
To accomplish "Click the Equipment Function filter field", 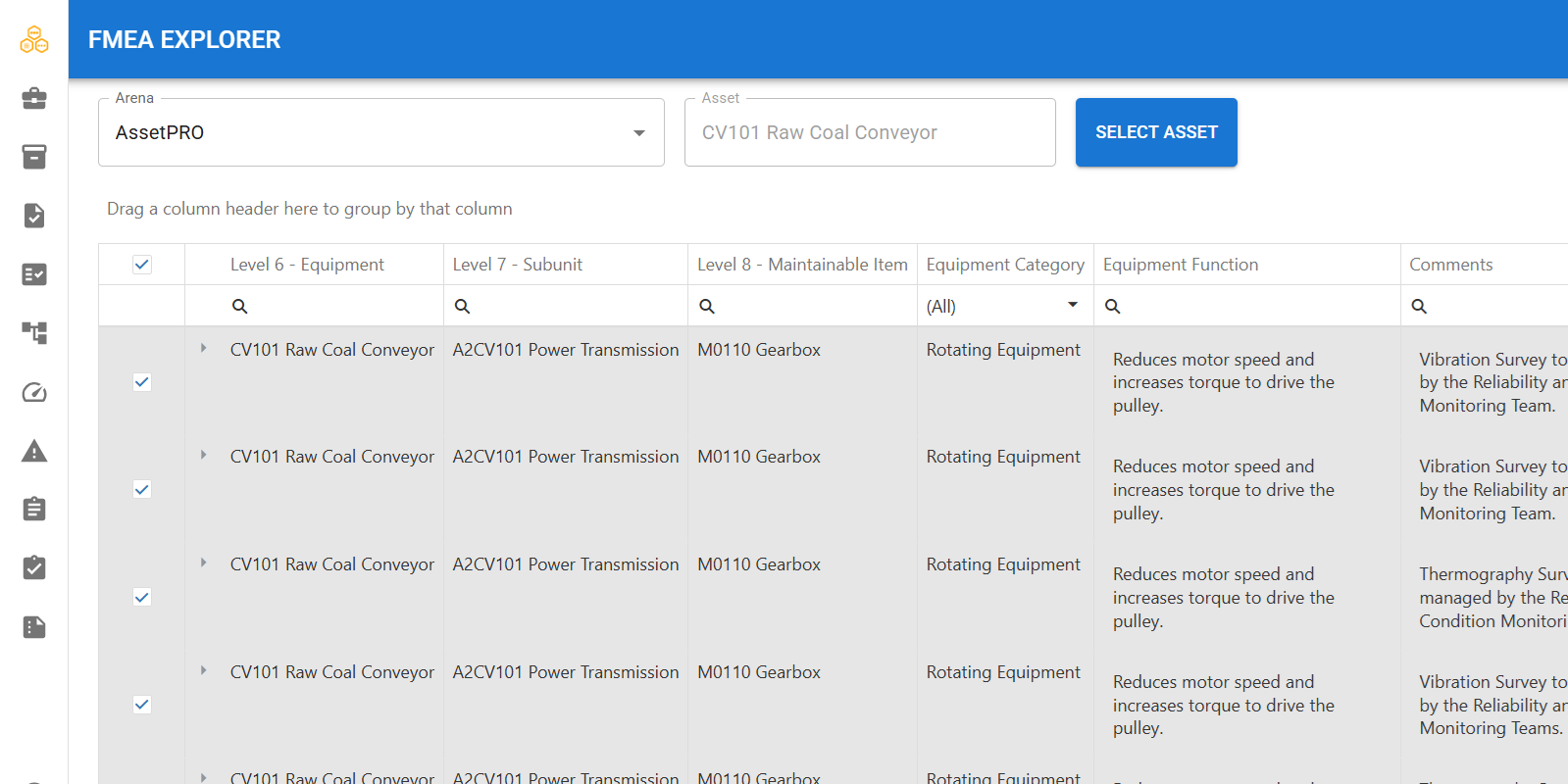I will coord(1247,306).
